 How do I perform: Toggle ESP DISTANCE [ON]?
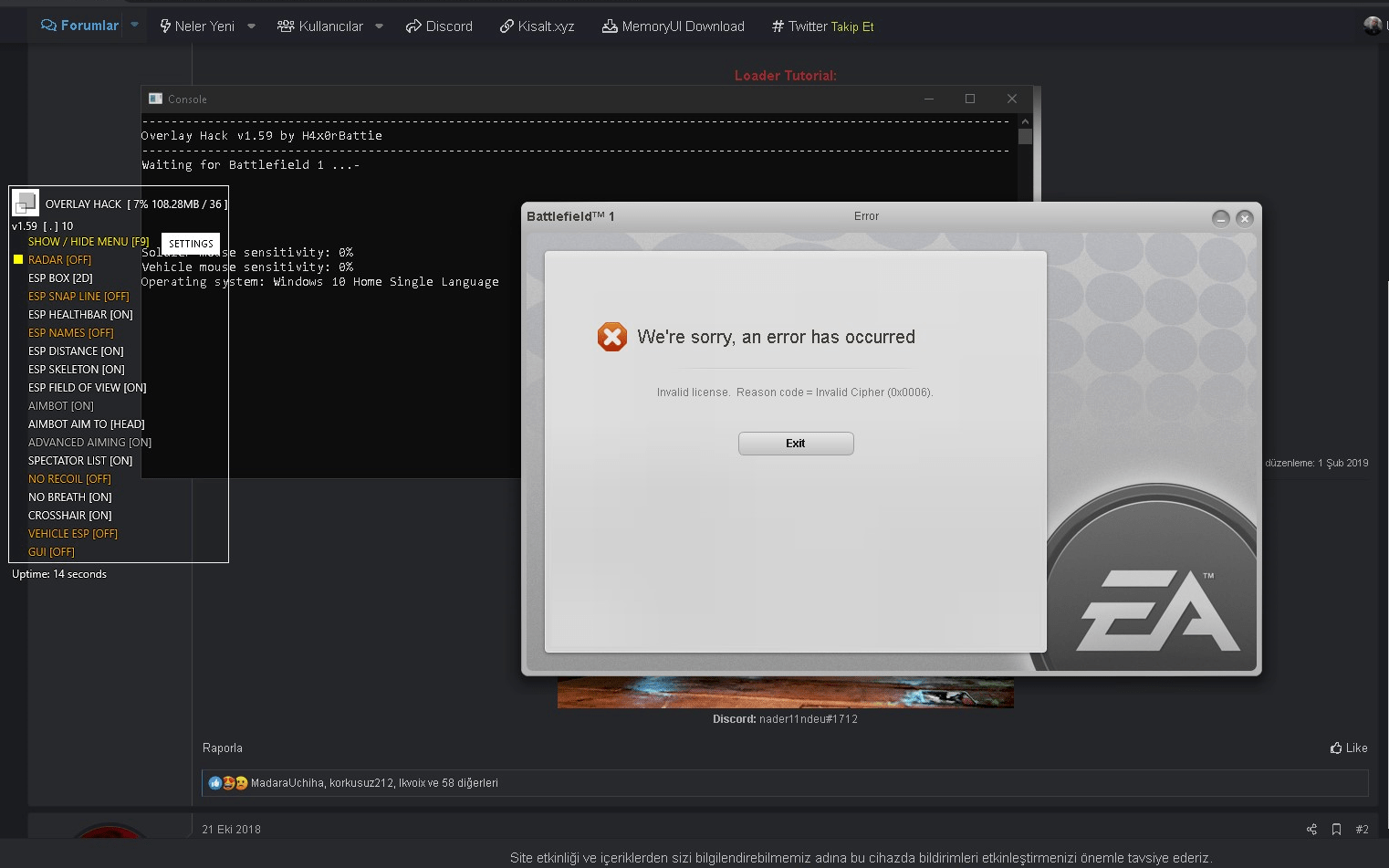[76, 351]
